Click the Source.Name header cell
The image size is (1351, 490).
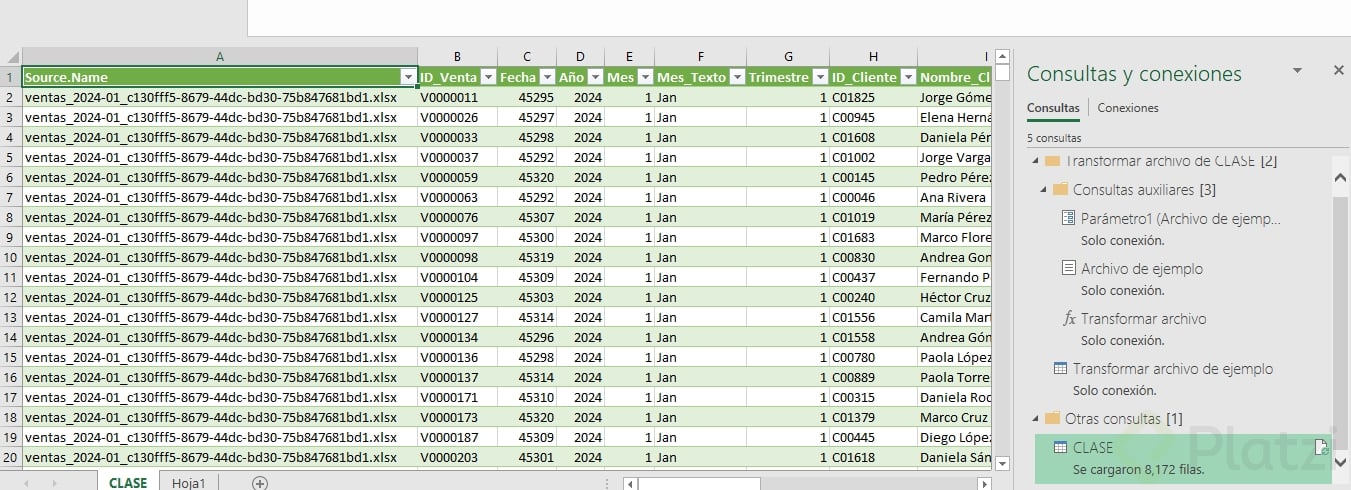(220, 77)
